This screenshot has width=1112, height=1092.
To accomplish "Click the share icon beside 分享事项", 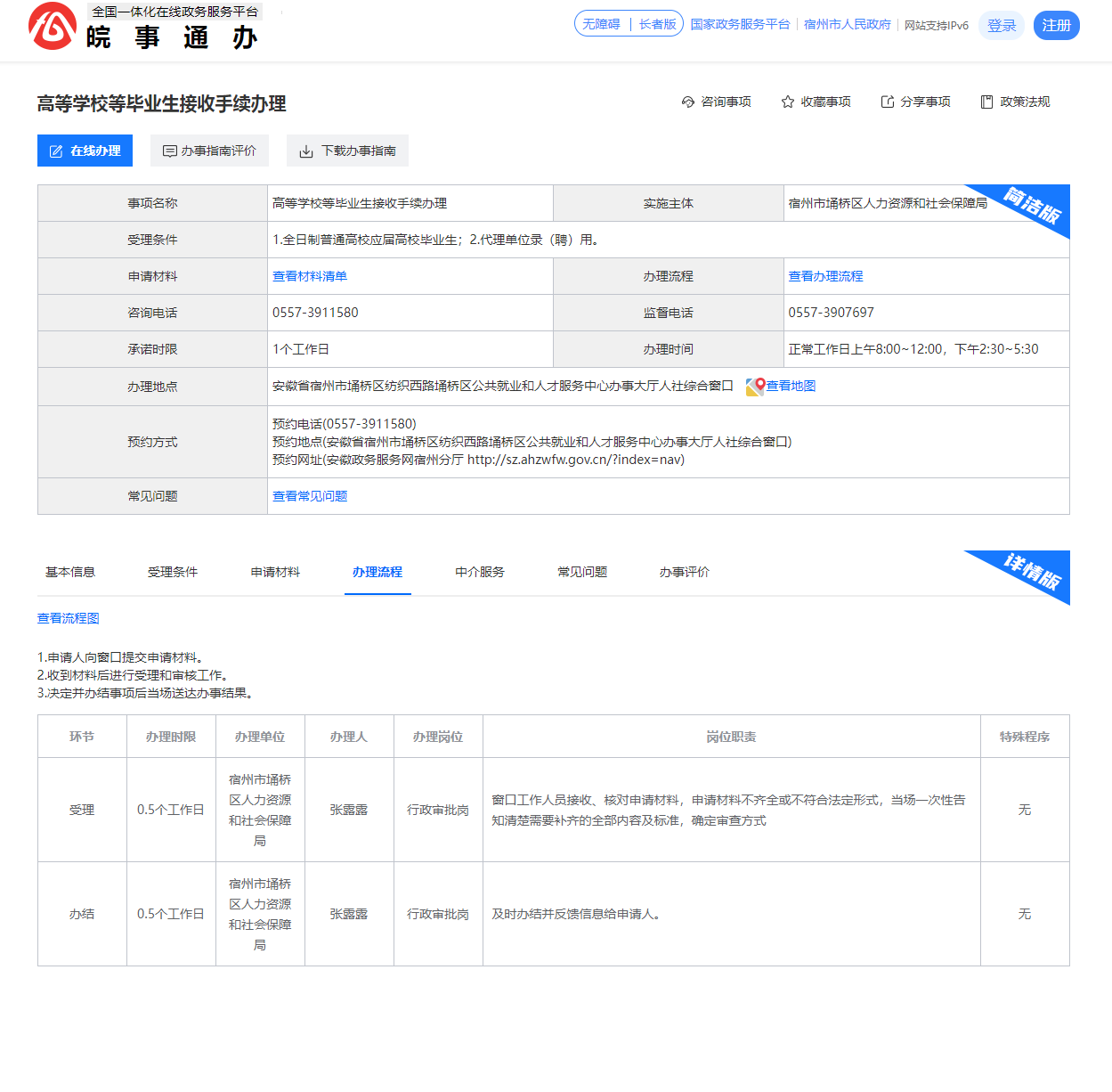I will point(887,102).
